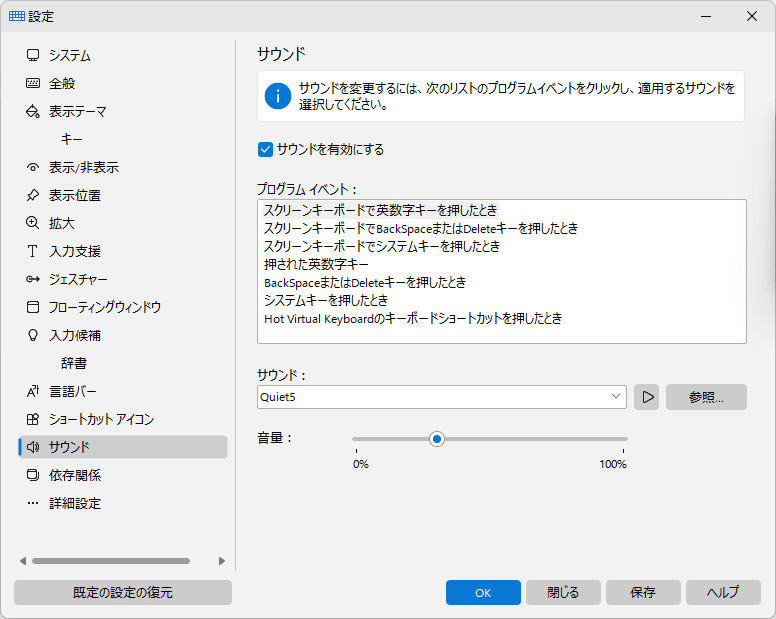Click the sidebar scrollbar right arrow
The width and height of the screenshot is (776, 619).
pos(222,561)
